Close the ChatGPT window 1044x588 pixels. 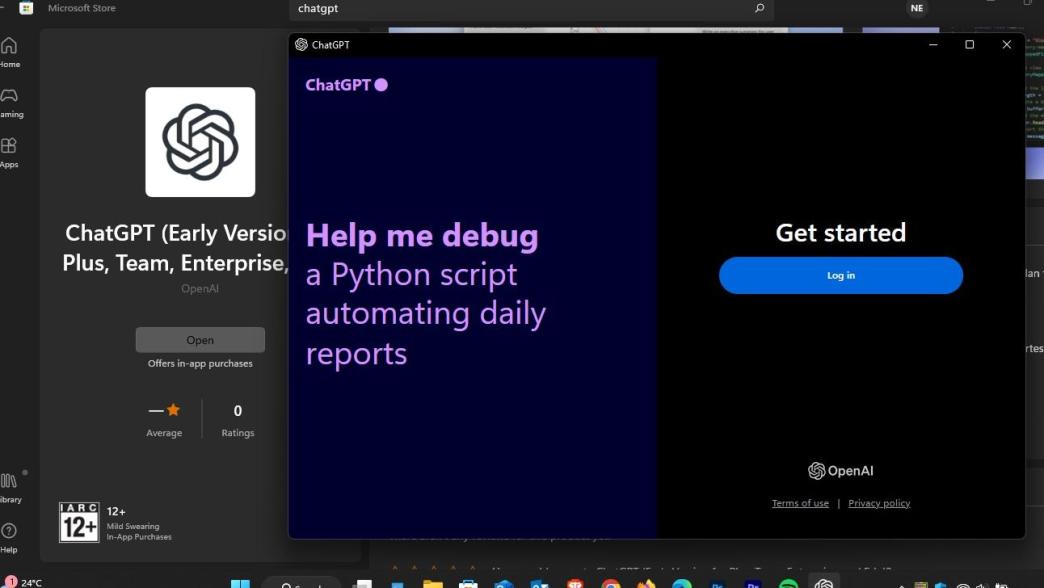click(x=1007, y=45)
